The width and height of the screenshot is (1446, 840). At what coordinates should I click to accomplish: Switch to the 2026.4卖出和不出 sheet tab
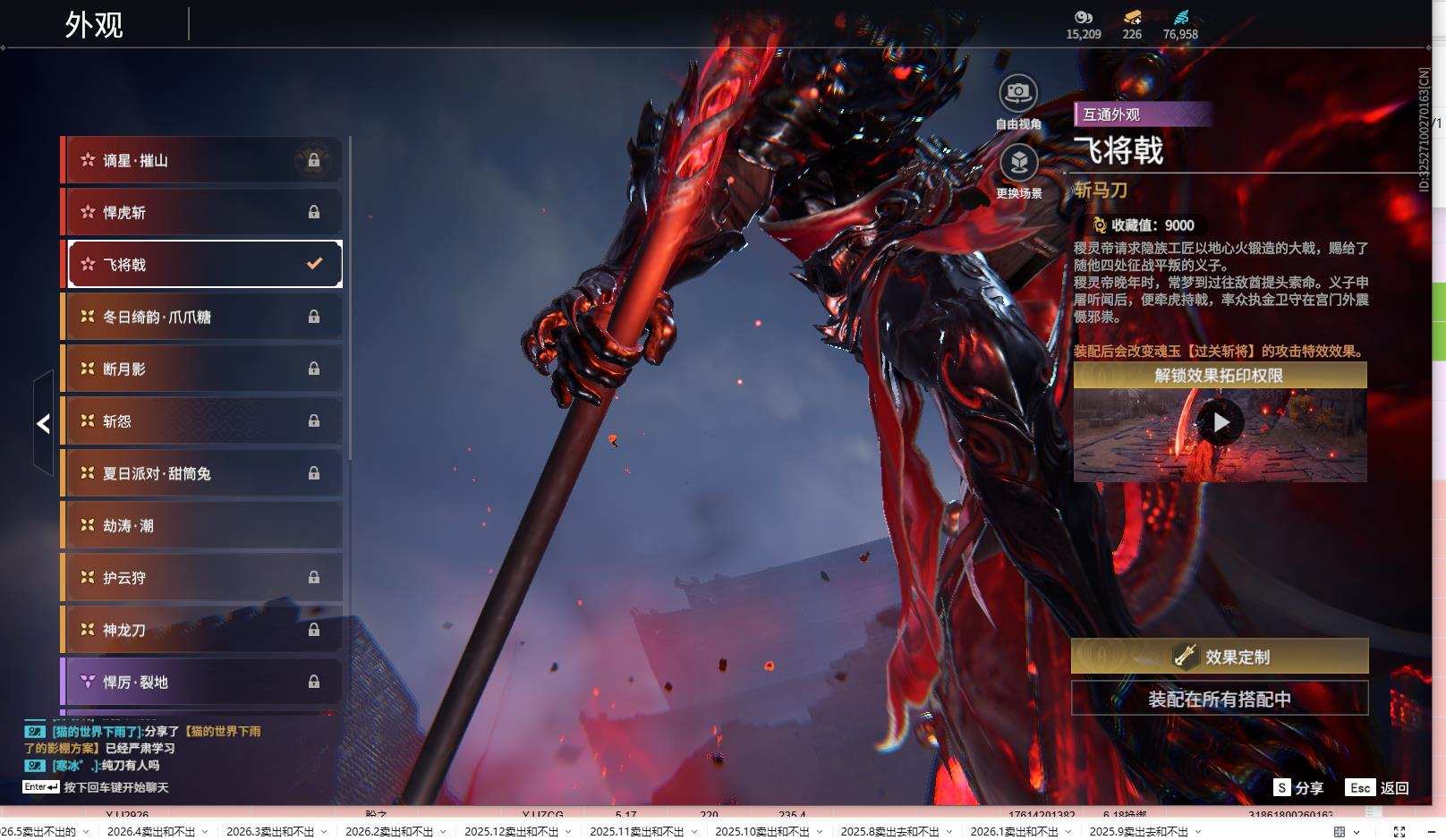coord(151,832)
